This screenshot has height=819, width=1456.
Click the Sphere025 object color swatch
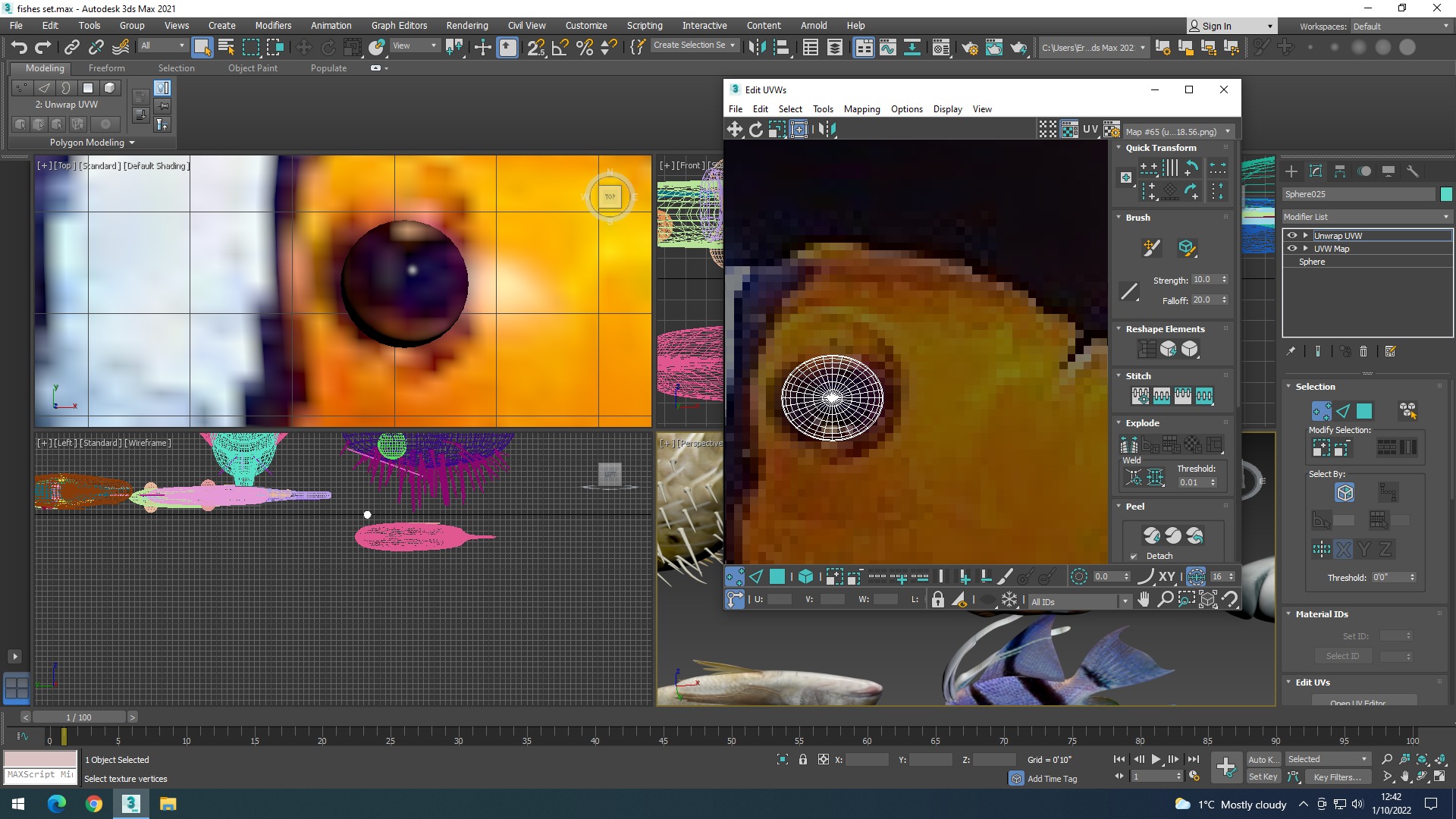(1446, 194)
